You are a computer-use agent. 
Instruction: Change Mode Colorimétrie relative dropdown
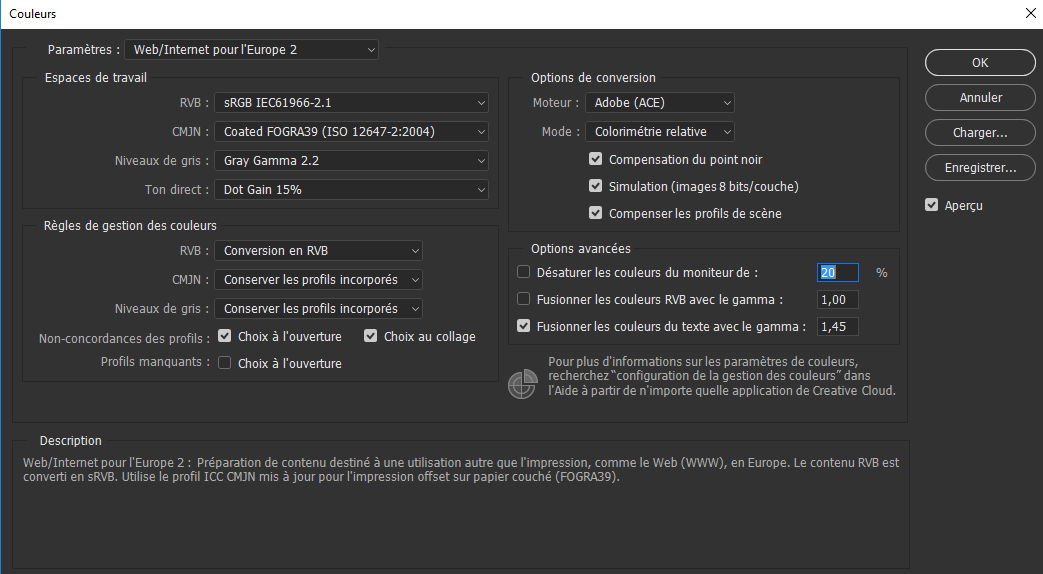tap(660, 131)
